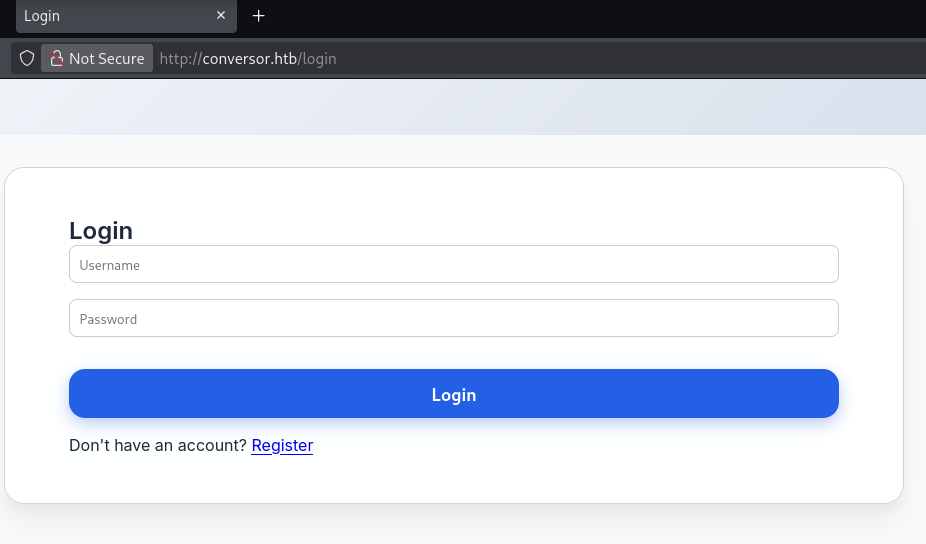
Task: Click the Login heading text
Action: [101, 231]
